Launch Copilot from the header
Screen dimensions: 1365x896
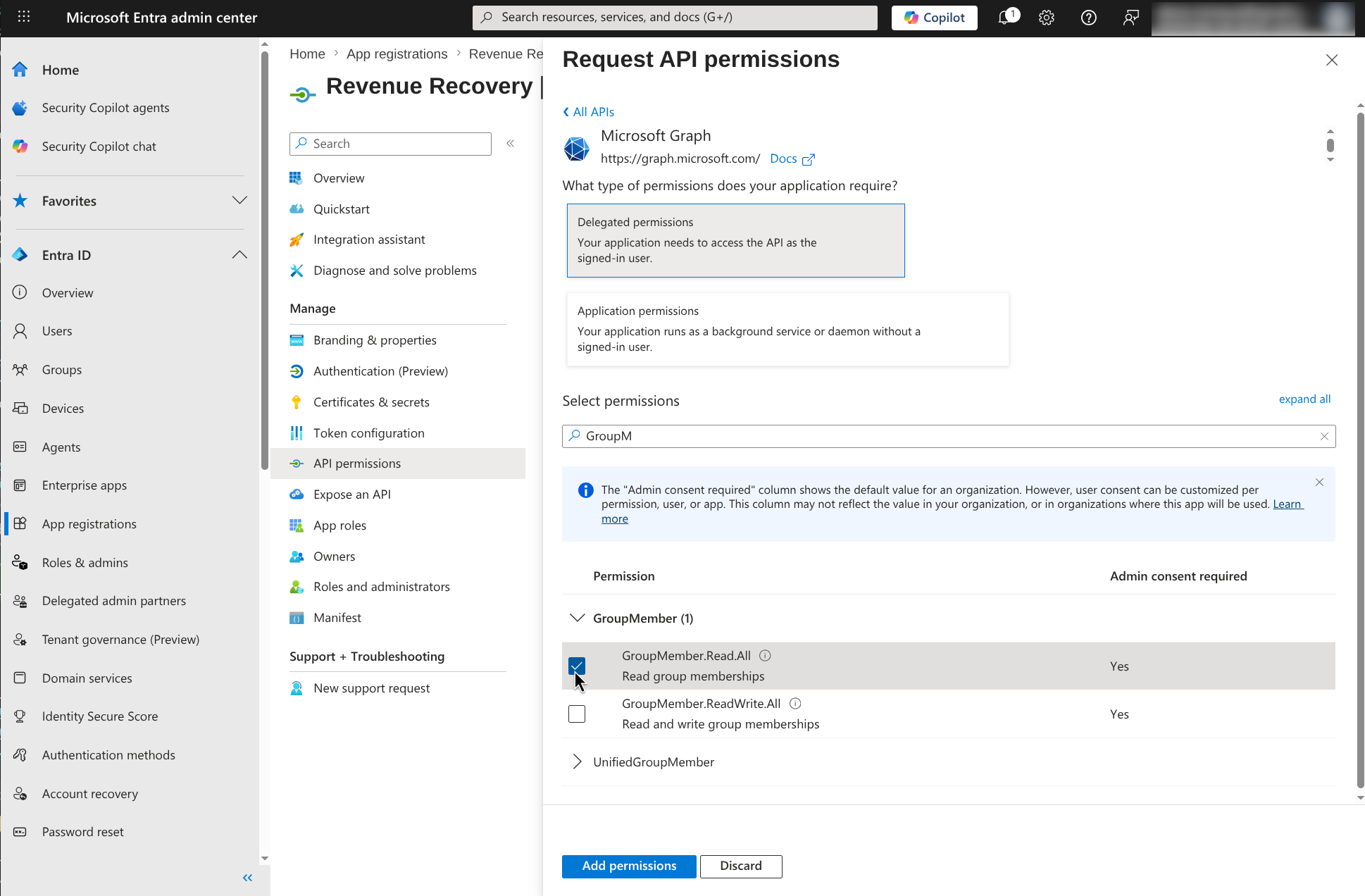(934, 18)
